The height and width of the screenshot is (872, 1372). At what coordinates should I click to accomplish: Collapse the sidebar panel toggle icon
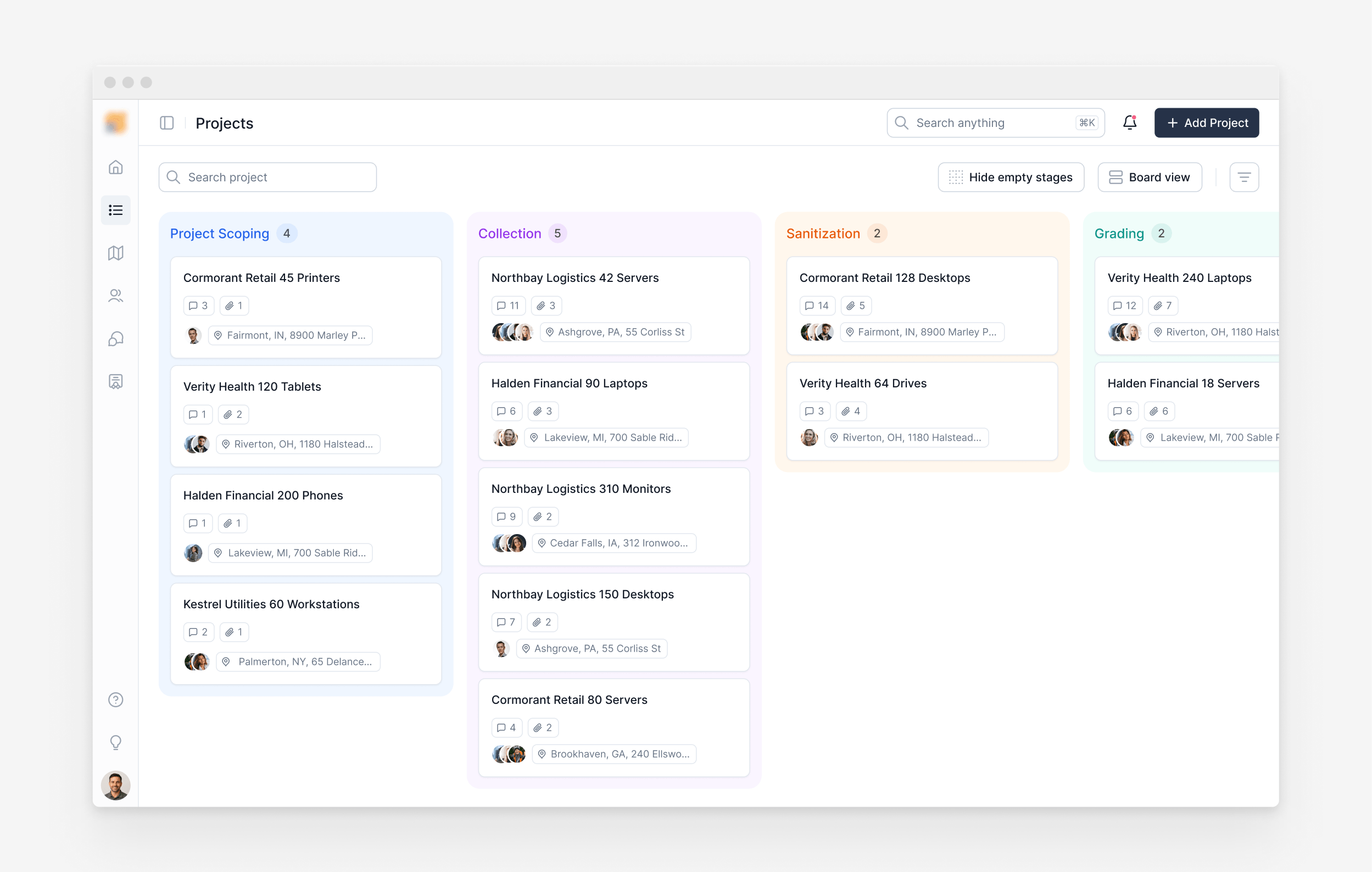[166, 123]
